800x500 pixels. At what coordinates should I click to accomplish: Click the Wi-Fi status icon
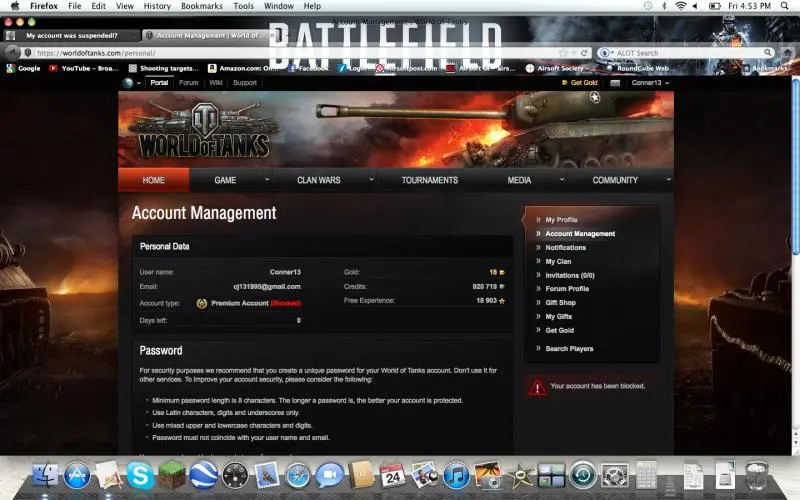pyautogui.click(x=680, y=6)
